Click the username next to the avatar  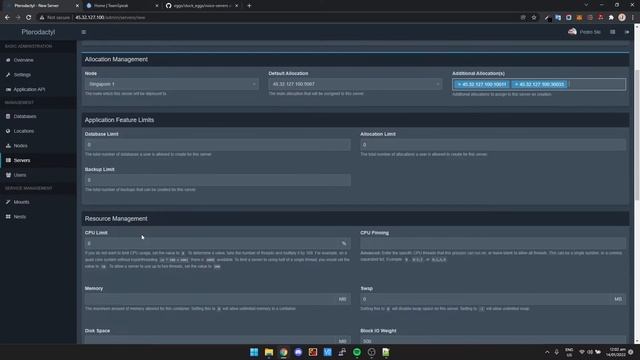[590, 32]
